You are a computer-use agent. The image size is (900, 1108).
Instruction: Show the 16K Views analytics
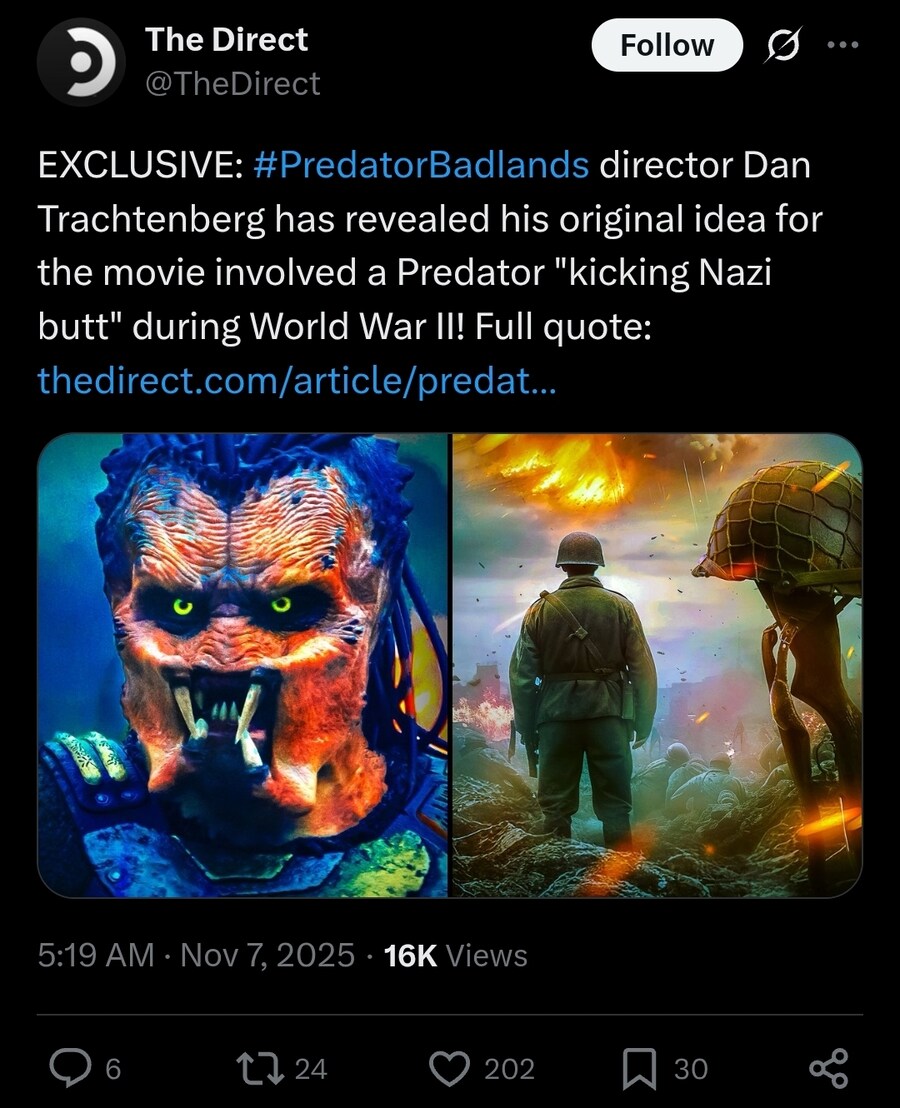(x=456, y=955)
